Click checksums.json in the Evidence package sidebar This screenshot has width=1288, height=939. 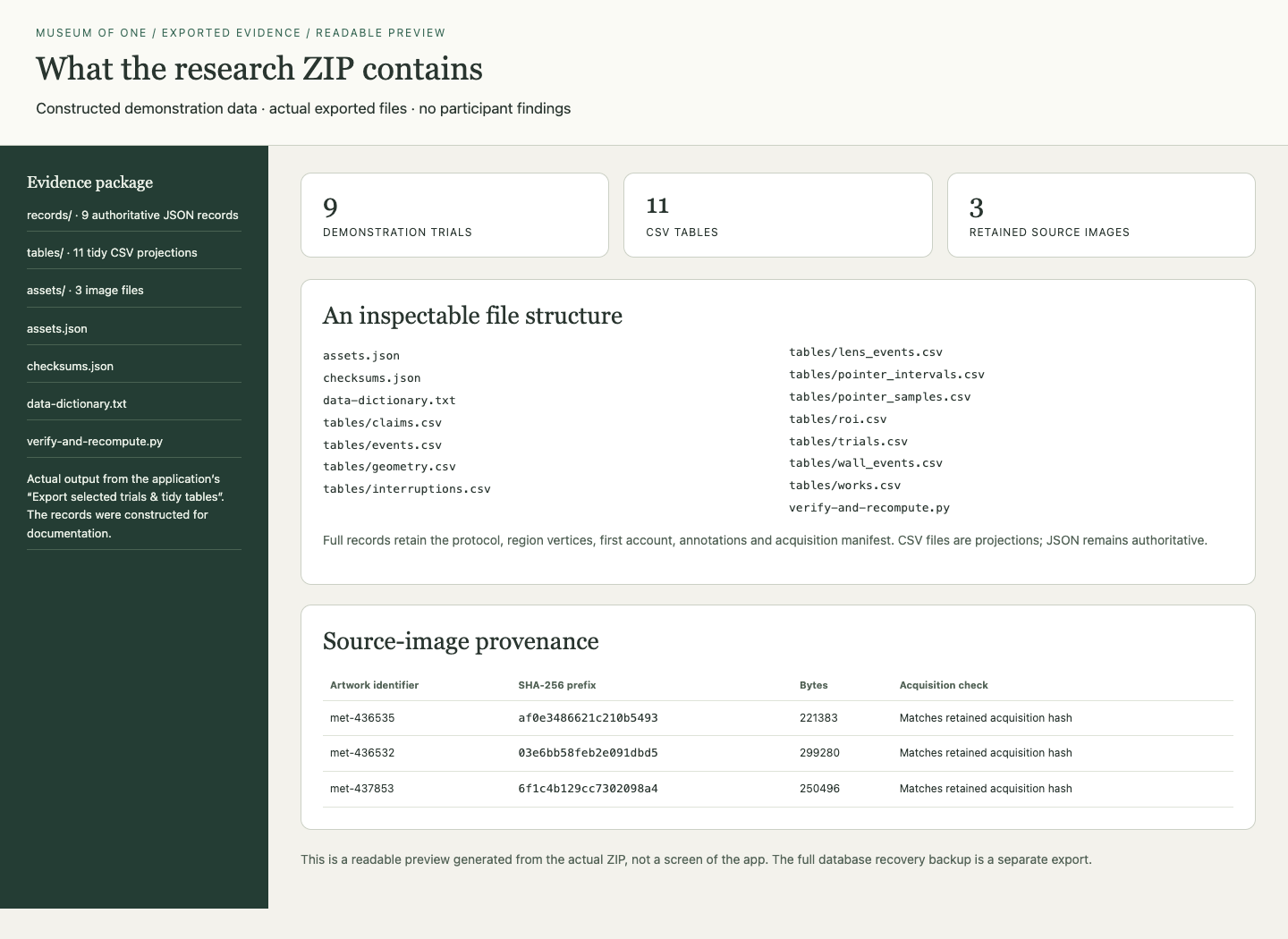[71, 367]
